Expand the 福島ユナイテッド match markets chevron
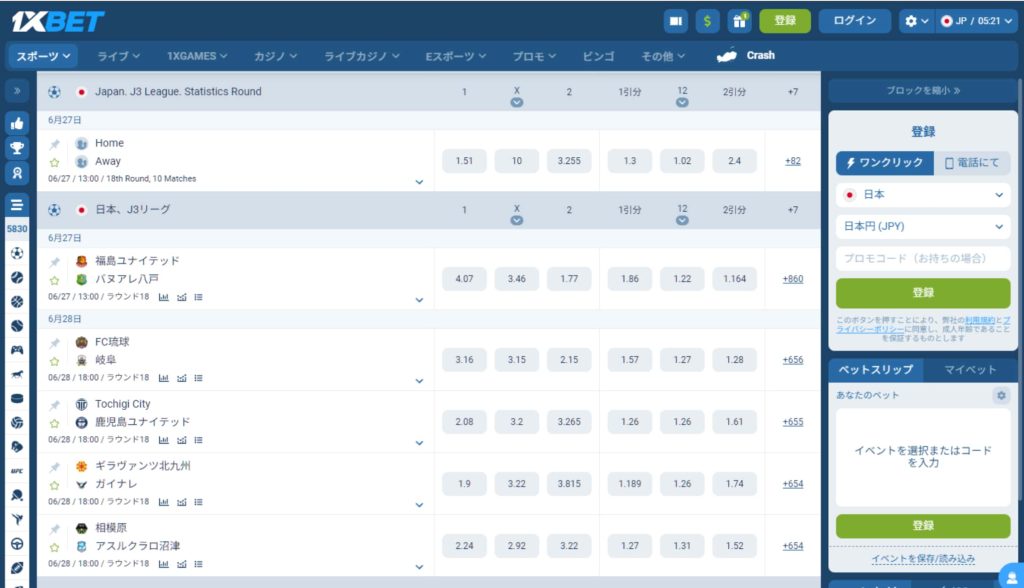The width and height of the screenshot is (1024, 588). (x=419, y=300)
